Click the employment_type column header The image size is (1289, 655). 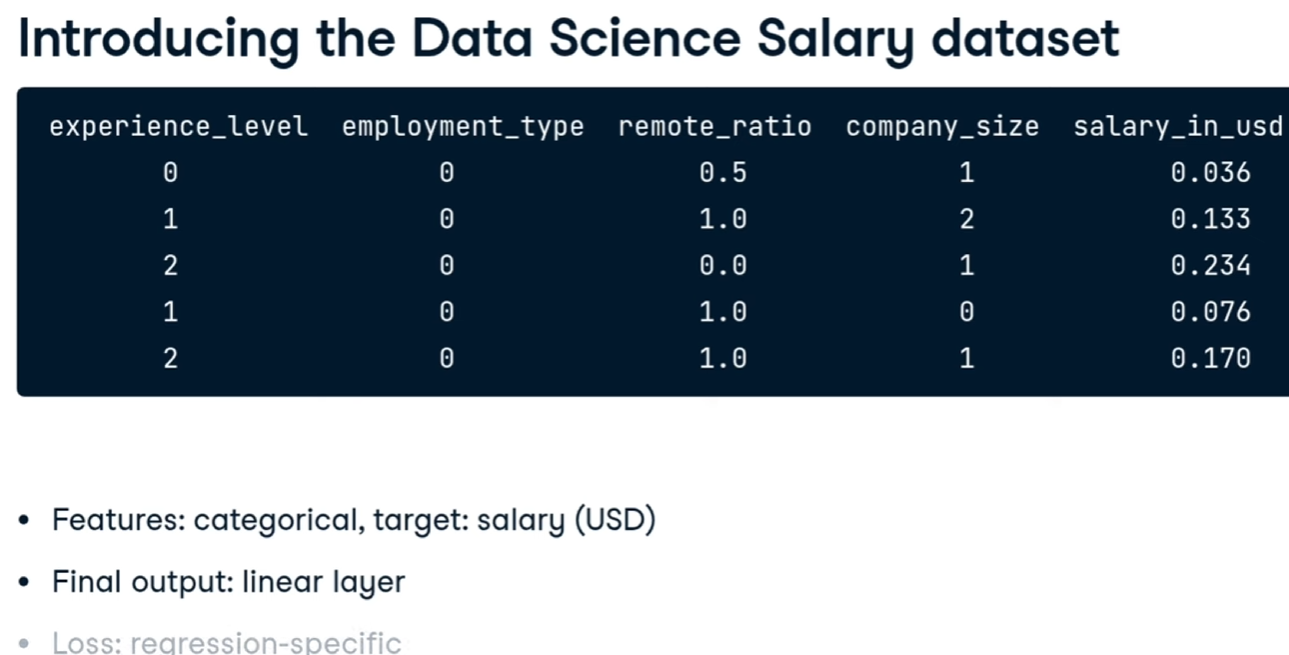[x=463, y=127]
